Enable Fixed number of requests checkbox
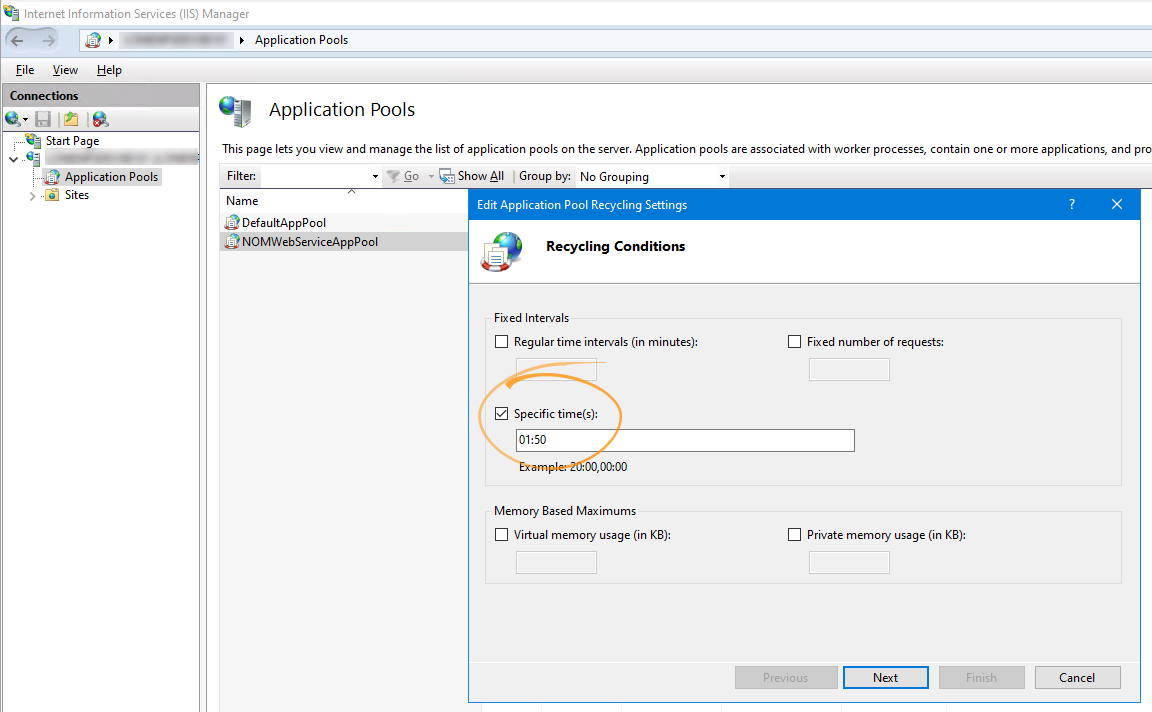Image resolution: width=1152 pixels, height=712 pixels. (x=794, y=342)
